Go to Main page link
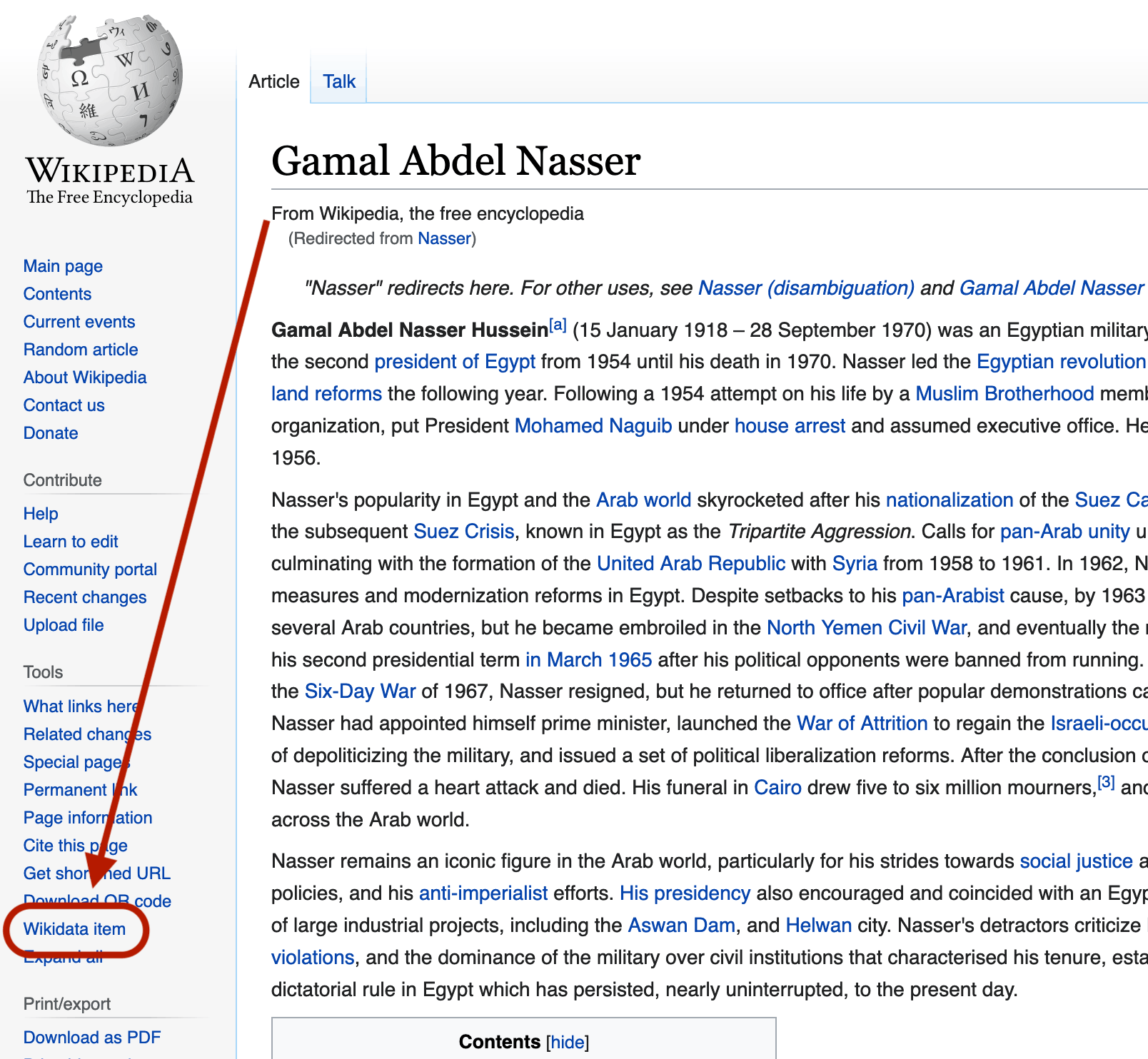 (63, 266)
